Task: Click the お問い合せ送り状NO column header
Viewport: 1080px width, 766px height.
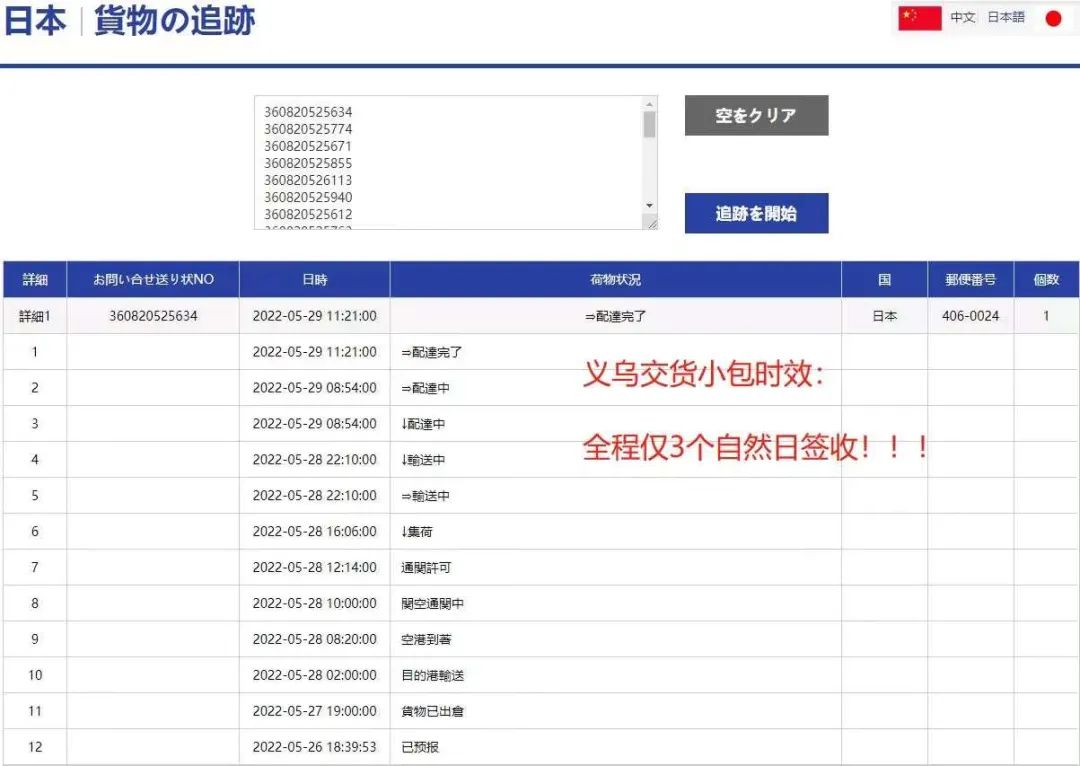Action: click(153, 279)
